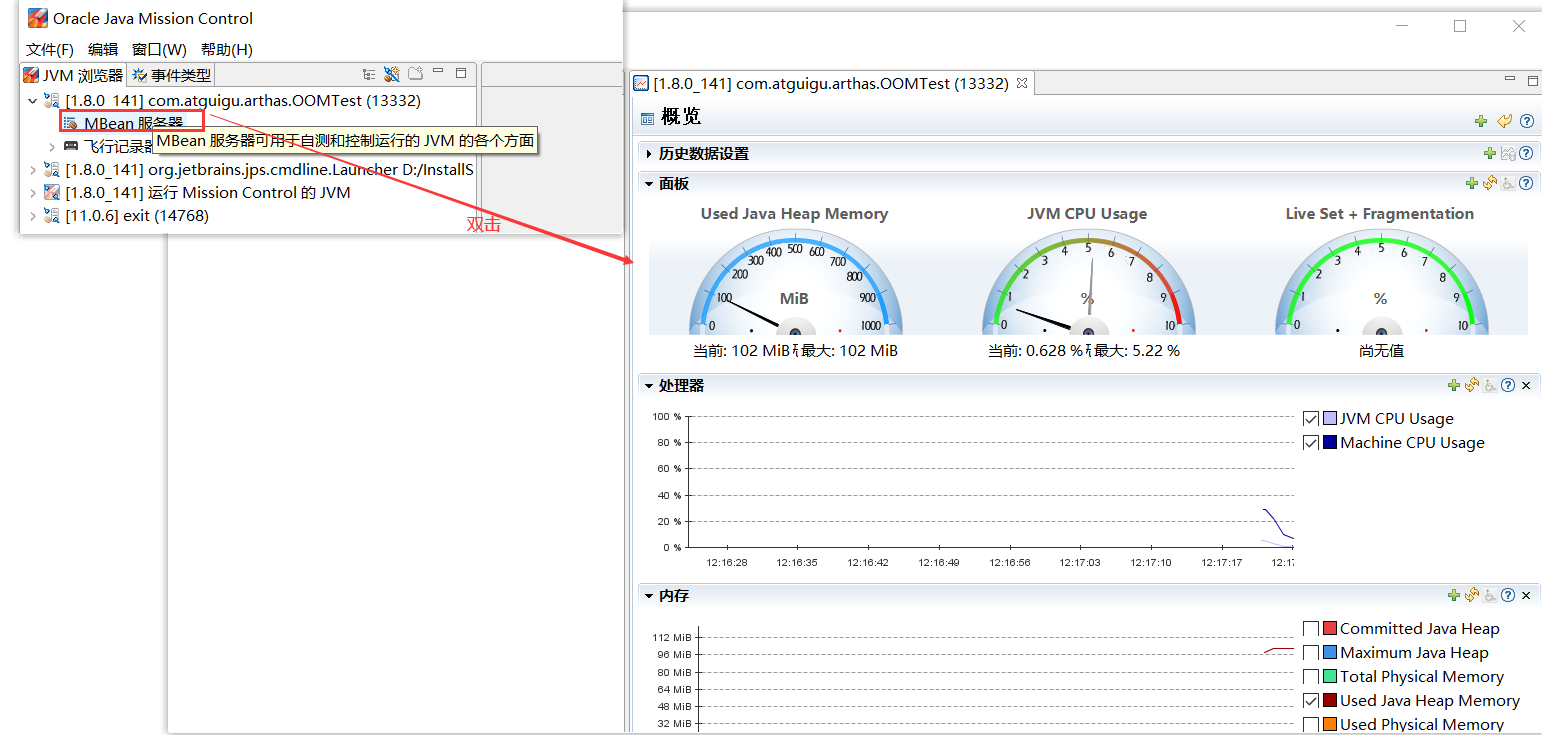Toggle Machine CPU Usage checkbox
The image size is (1542, 735).
pyautogui.click(x=1311, y=442)
